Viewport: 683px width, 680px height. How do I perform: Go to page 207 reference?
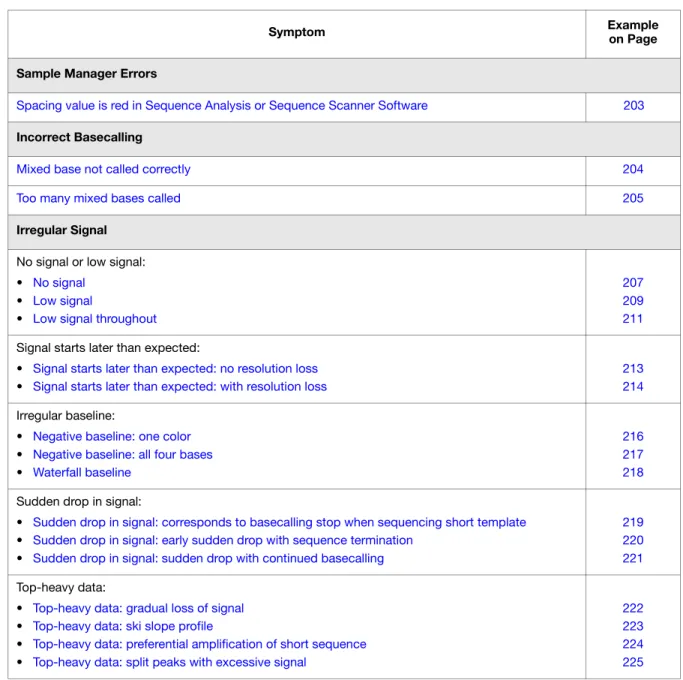pyautogui.click(x=633, y=283)
